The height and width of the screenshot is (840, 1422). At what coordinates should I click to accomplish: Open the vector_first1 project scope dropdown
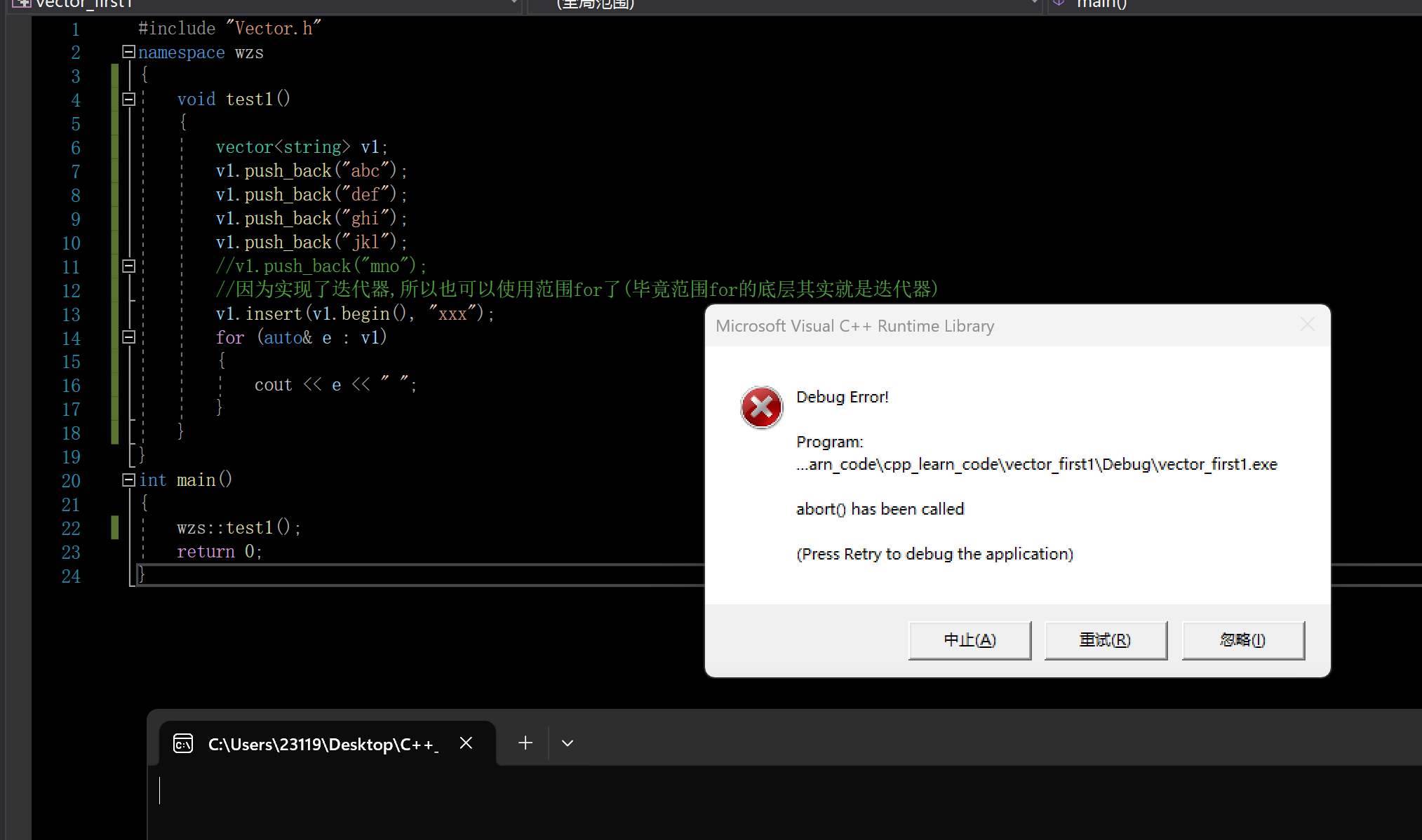pos(514,4)
